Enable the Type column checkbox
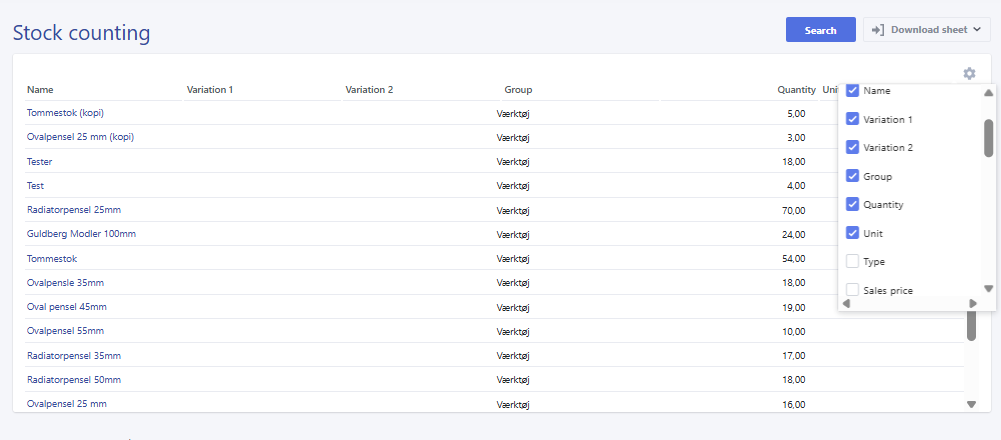Viewport: 1001px width, 440px height. 853,261
